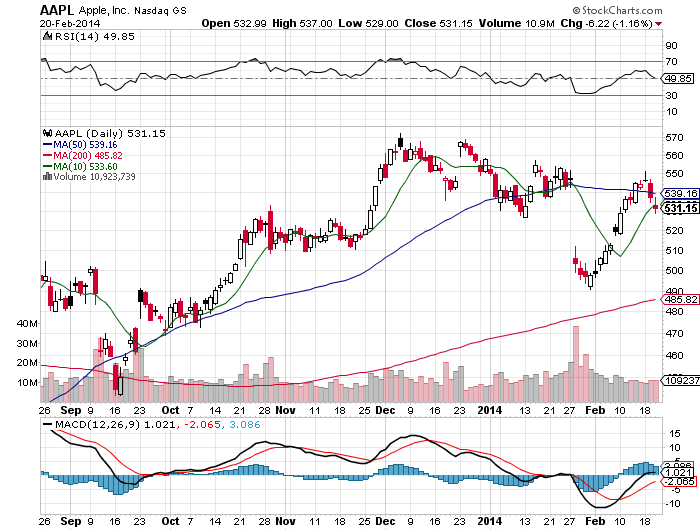The image size is (700, 530).
Task: Click the red -2.065 signal value in MACD label
Action: pos(202,424)
